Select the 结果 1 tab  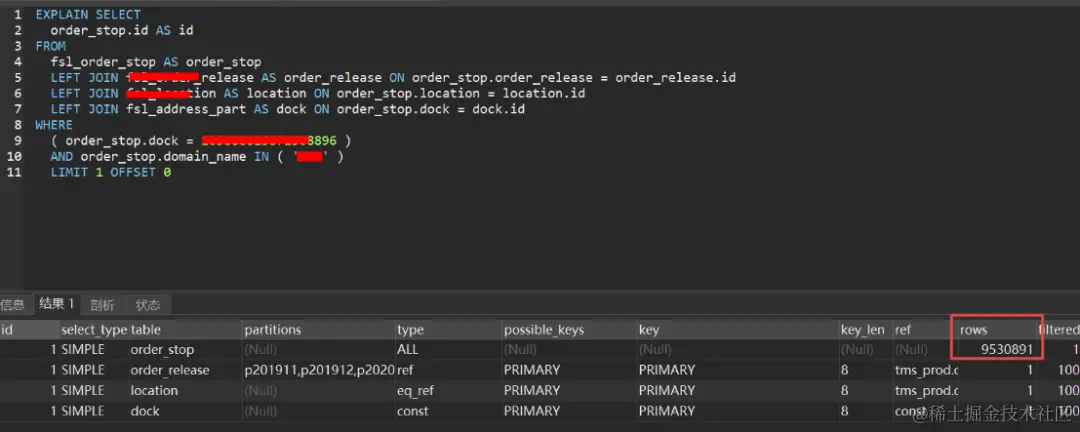tap(56, 304)
